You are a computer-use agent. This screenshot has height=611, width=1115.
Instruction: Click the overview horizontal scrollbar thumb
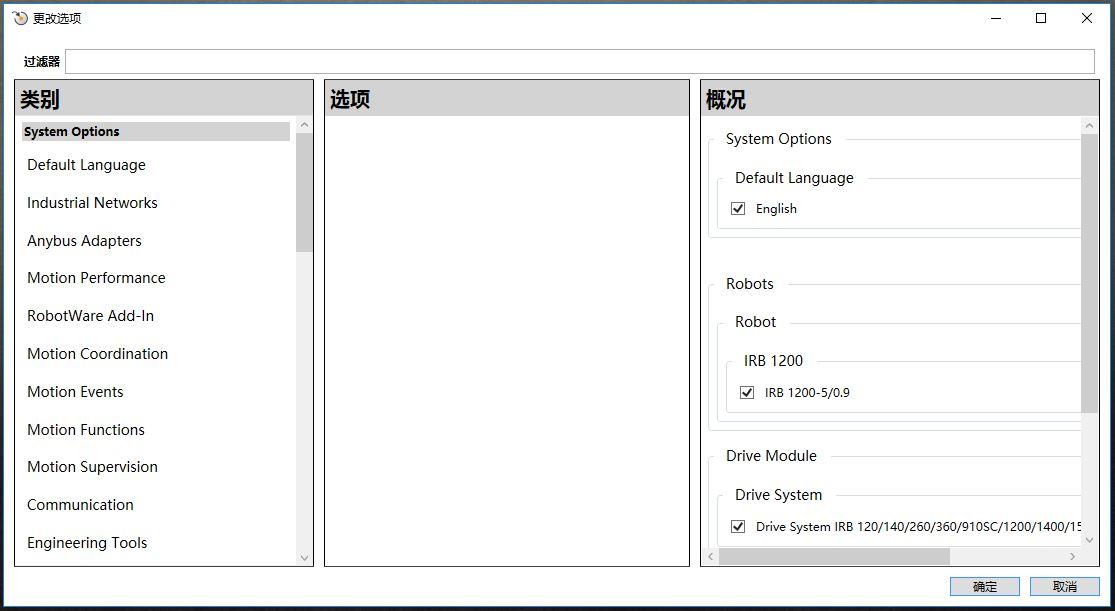pyautogui.click(x=834, y=556)
